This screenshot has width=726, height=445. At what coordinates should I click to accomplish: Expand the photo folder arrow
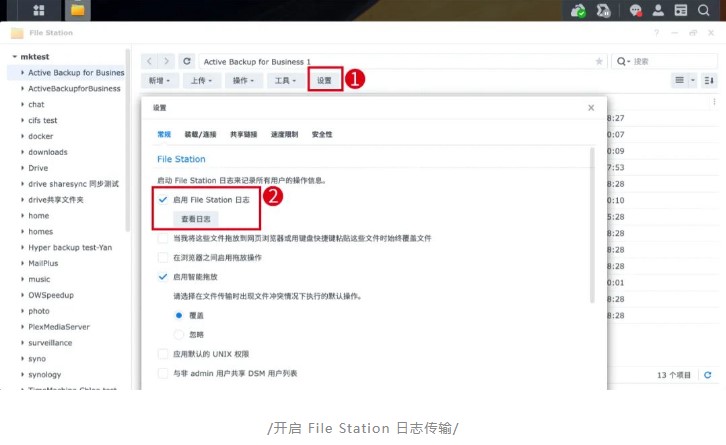click(x=22, y=311)
